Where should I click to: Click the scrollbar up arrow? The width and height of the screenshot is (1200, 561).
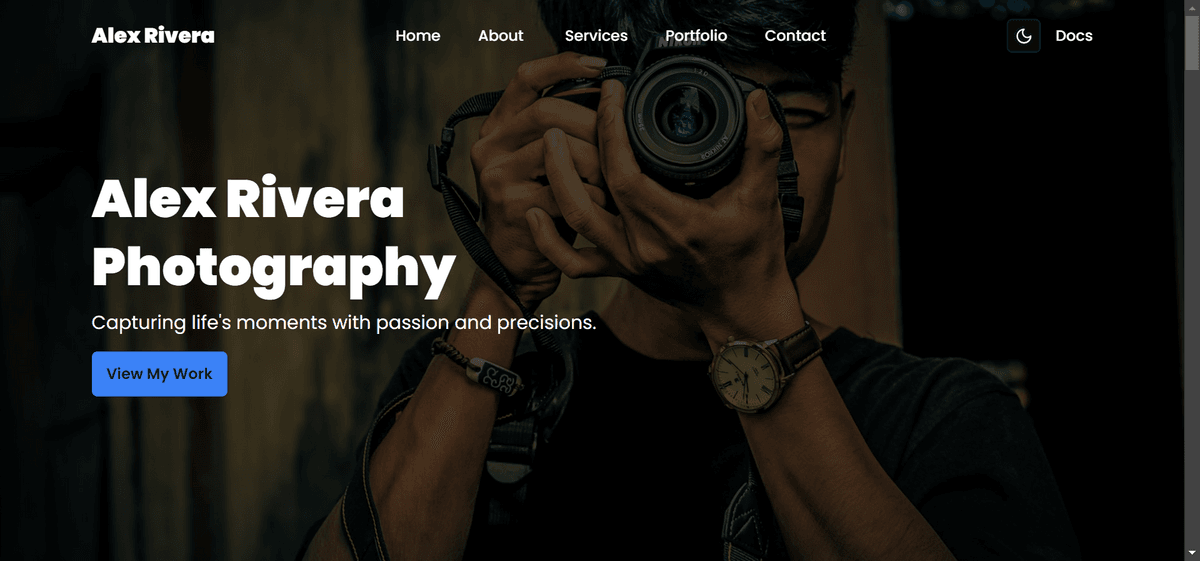click(1192, 8)
